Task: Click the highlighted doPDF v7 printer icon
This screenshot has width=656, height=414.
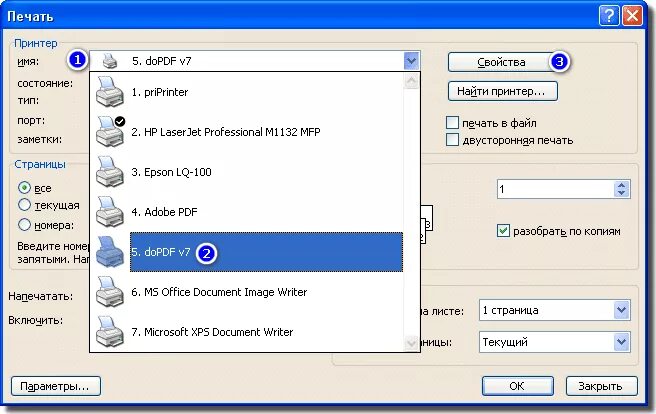Action: (x=110, y=252)
